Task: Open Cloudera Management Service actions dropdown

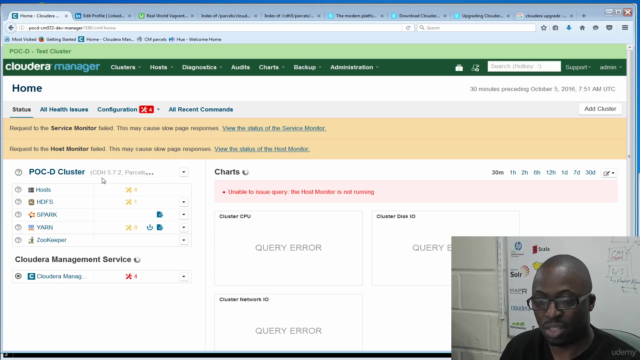Action: 184,276
